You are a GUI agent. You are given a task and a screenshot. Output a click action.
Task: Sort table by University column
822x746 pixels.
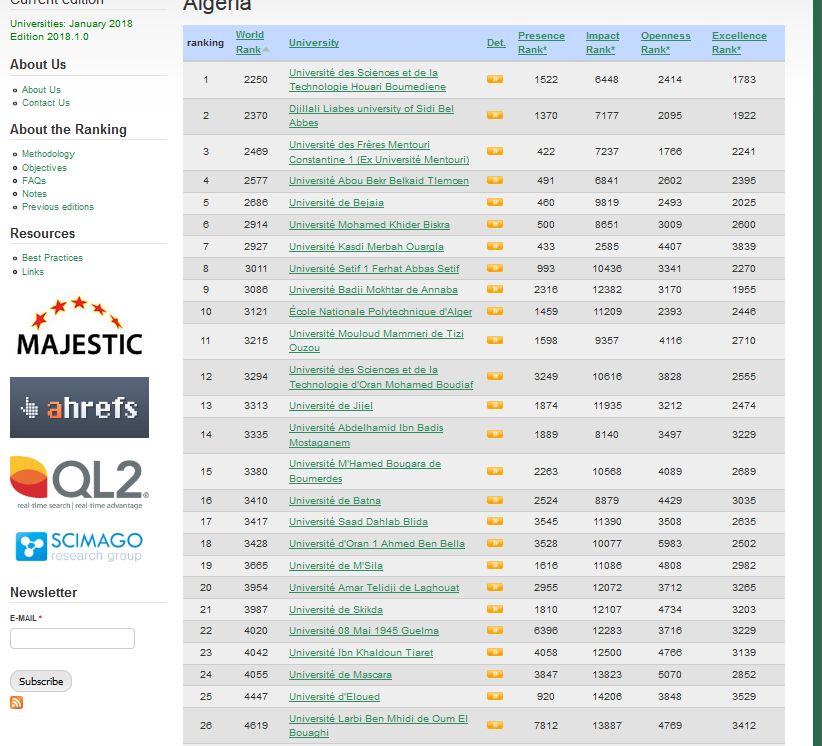(x=313, y=42)
